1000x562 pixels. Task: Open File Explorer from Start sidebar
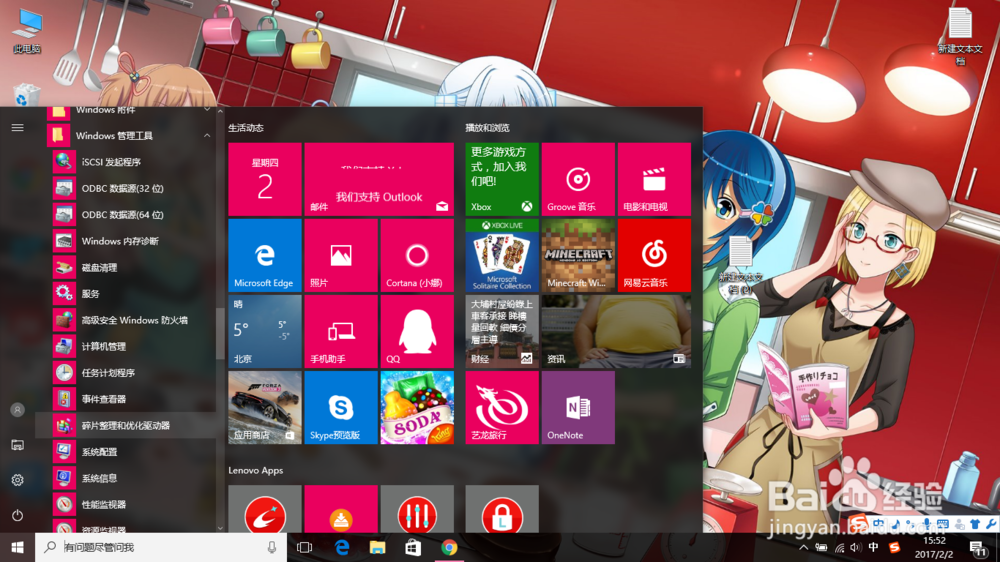click(17, 445)
